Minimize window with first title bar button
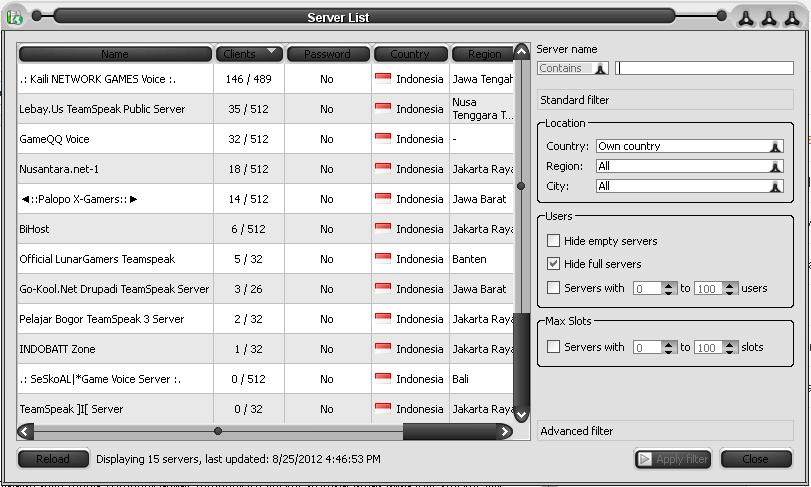 click(x=746, y=19)
